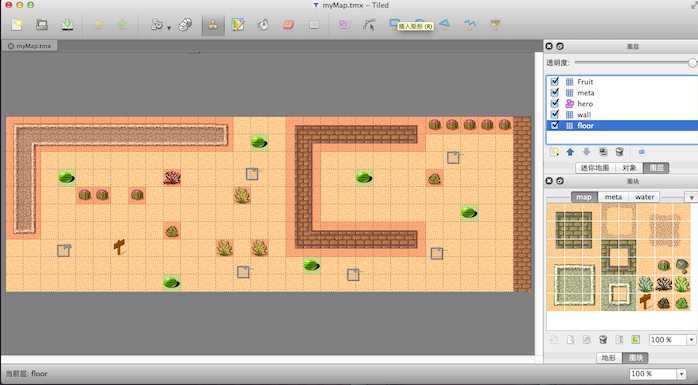Click the layer opacity slider handle

tap(692, 63)
